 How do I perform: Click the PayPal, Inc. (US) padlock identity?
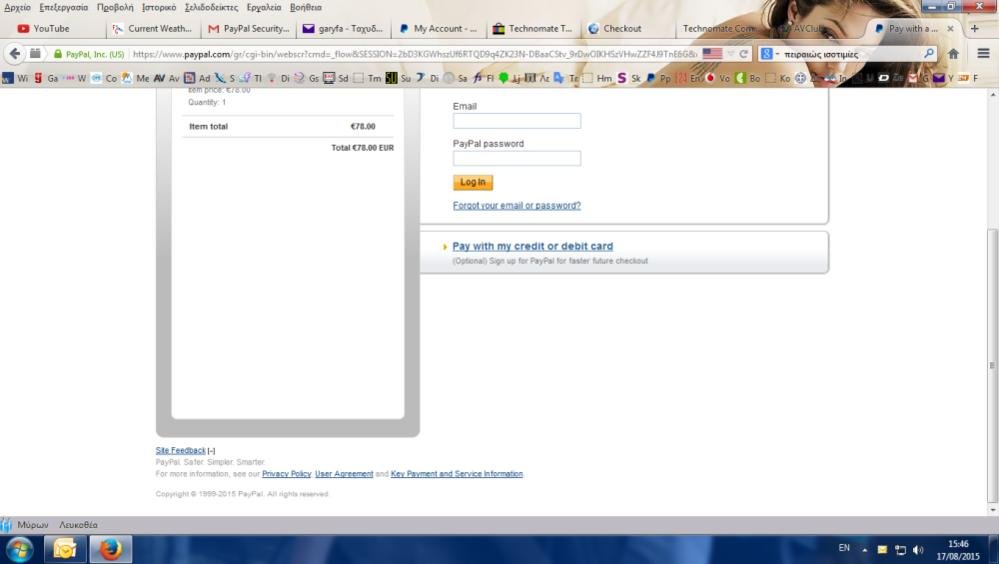point(89,54)
